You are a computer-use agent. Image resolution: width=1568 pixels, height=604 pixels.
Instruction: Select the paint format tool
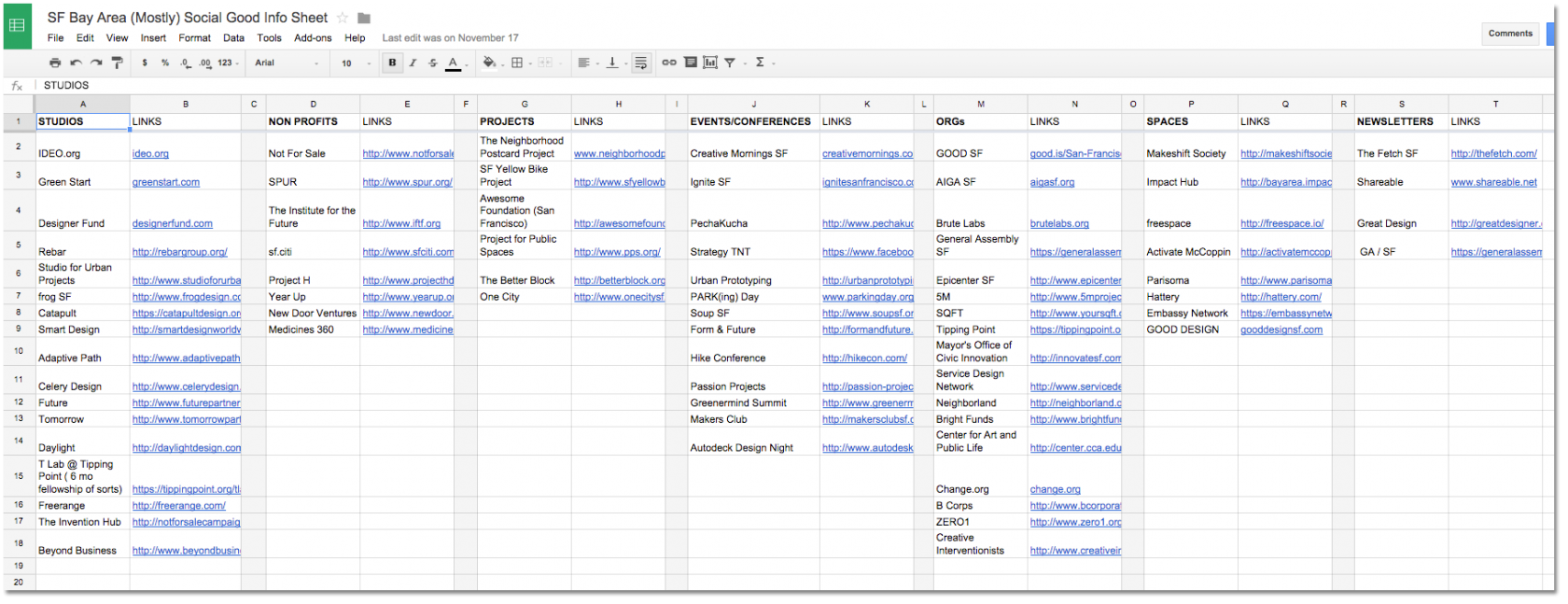pos(117,63)
